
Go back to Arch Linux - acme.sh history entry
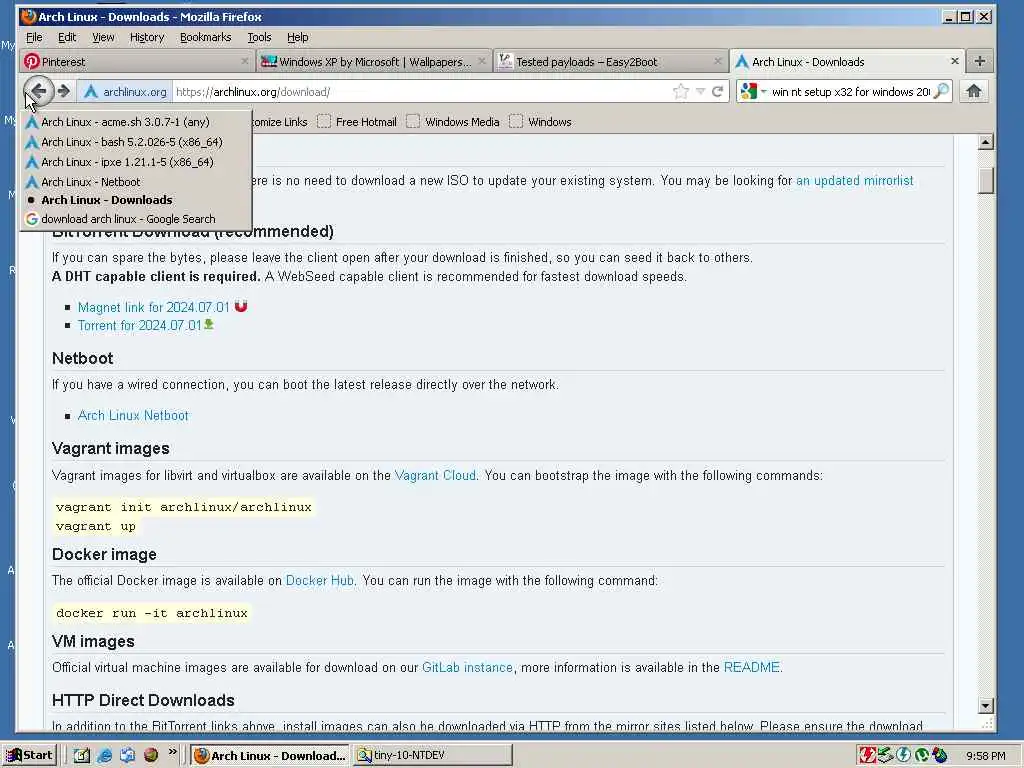135,121
